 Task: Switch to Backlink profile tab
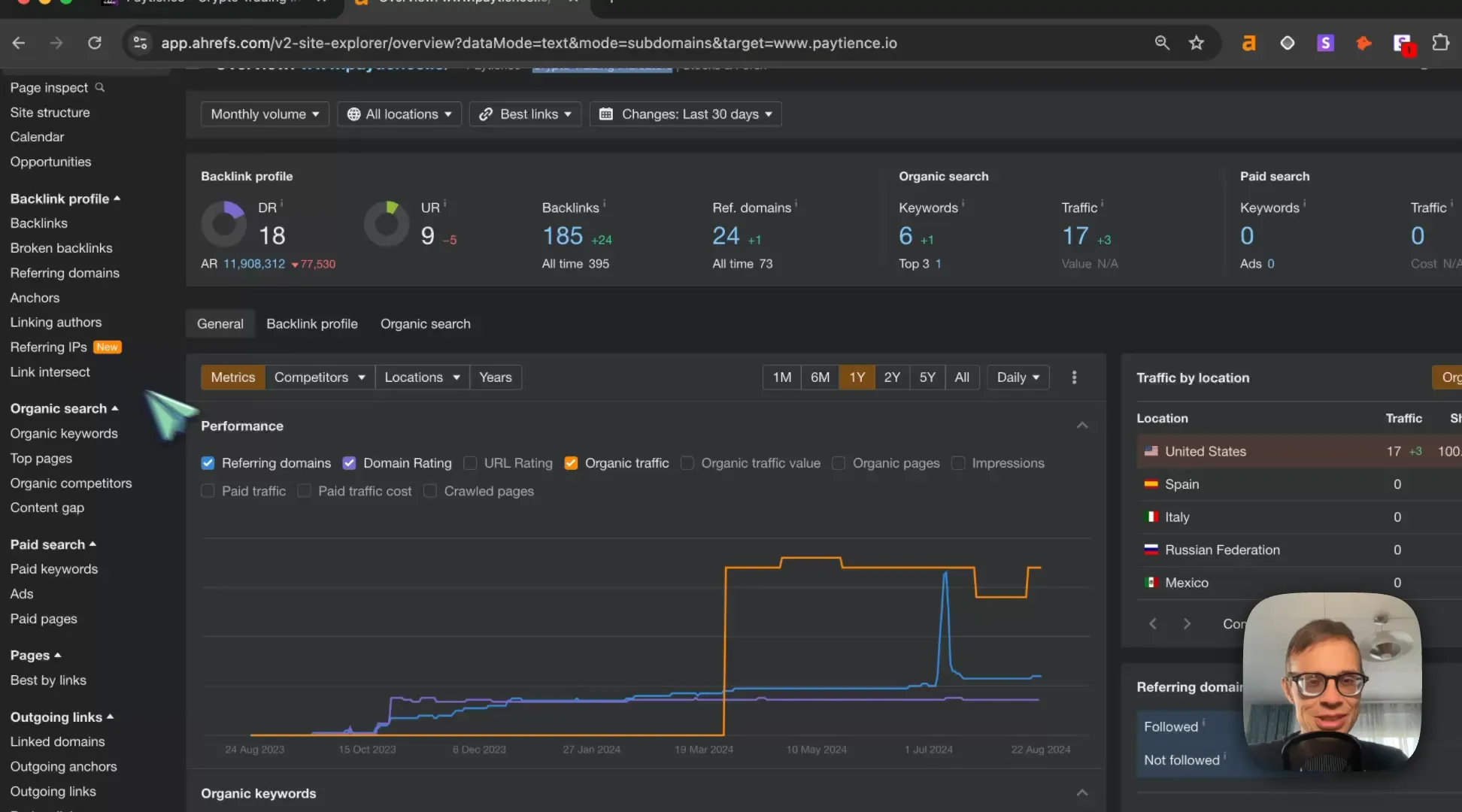click(312, 324)
